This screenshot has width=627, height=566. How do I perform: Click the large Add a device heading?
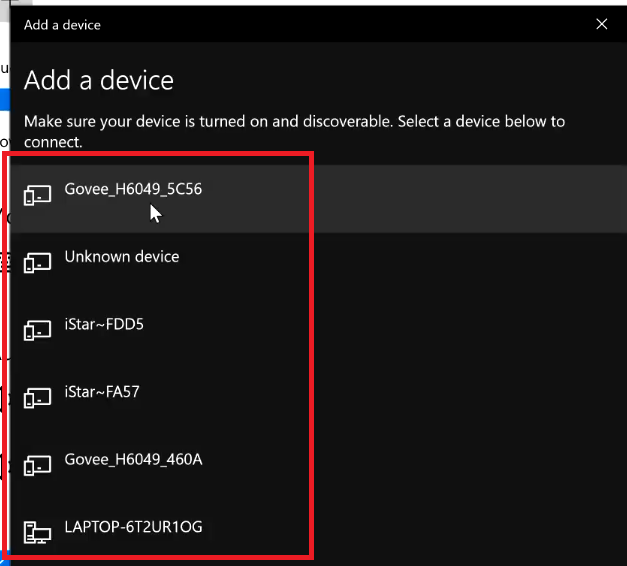click(x=99, y=80)
